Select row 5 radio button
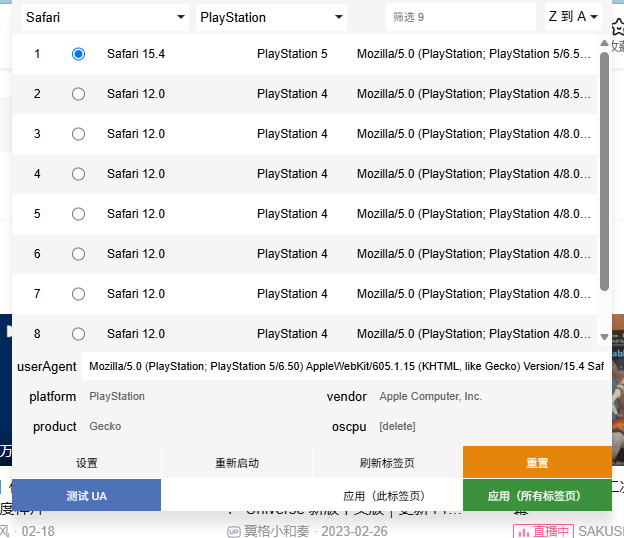The image size is (624, 538). coord(78,214)
